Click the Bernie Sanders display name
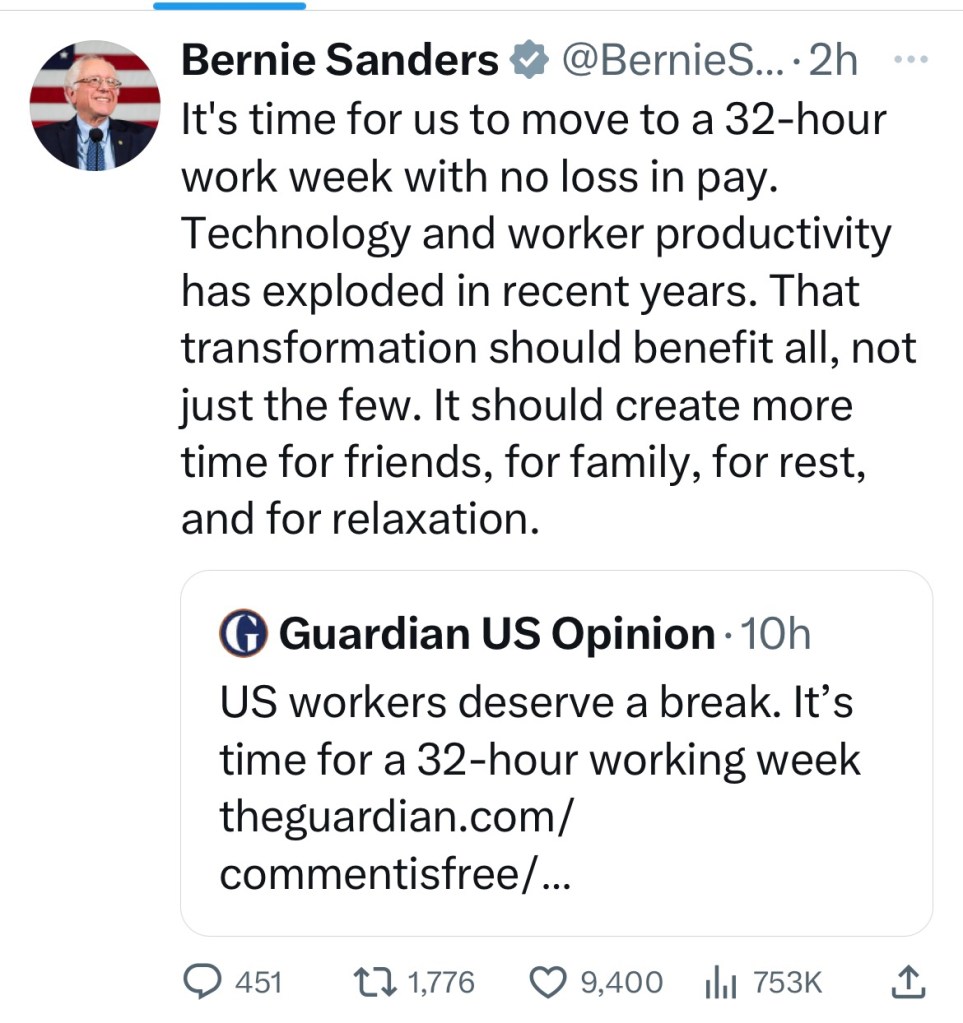The width and height of the screenshot is (963, 1023). [340, 63]
